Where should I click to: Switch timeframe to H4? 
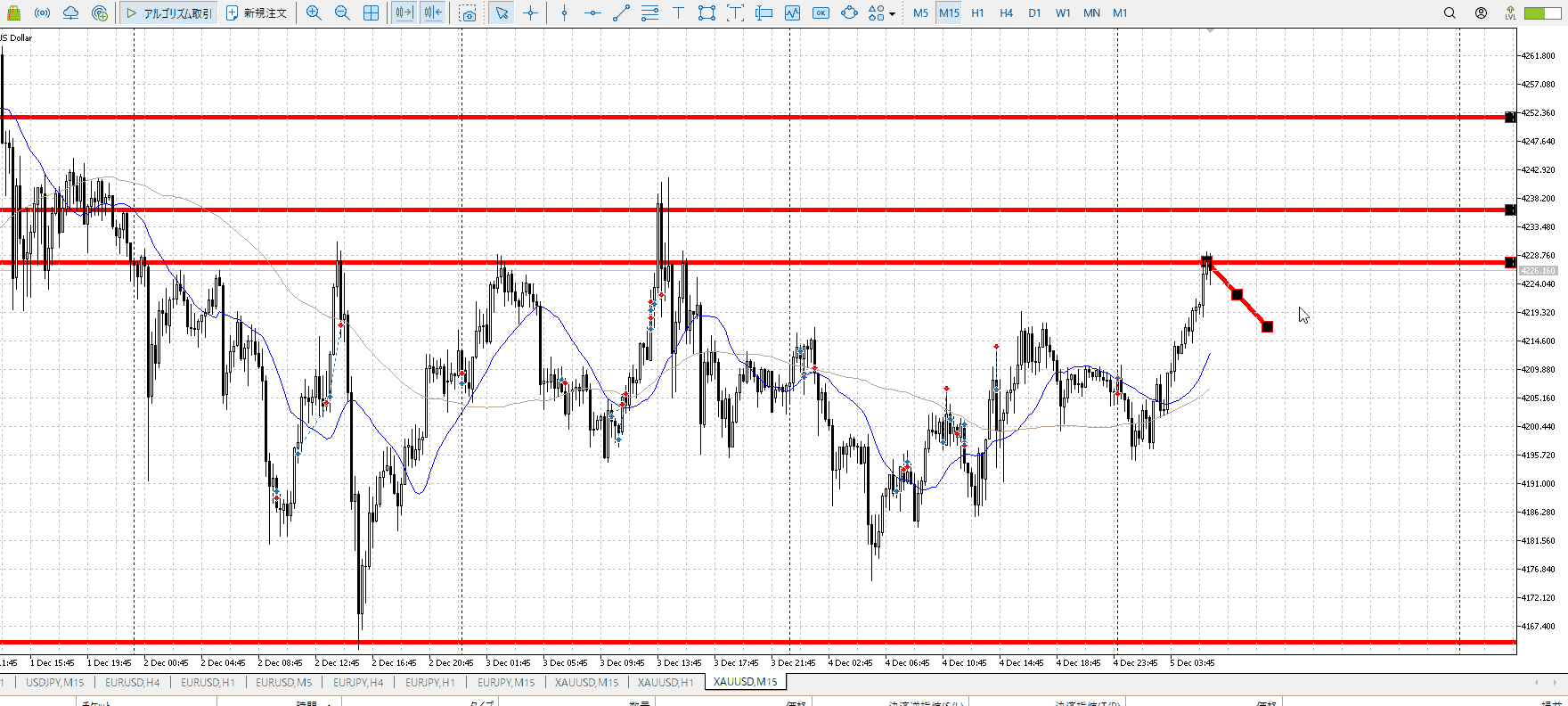coord(1006,13)
